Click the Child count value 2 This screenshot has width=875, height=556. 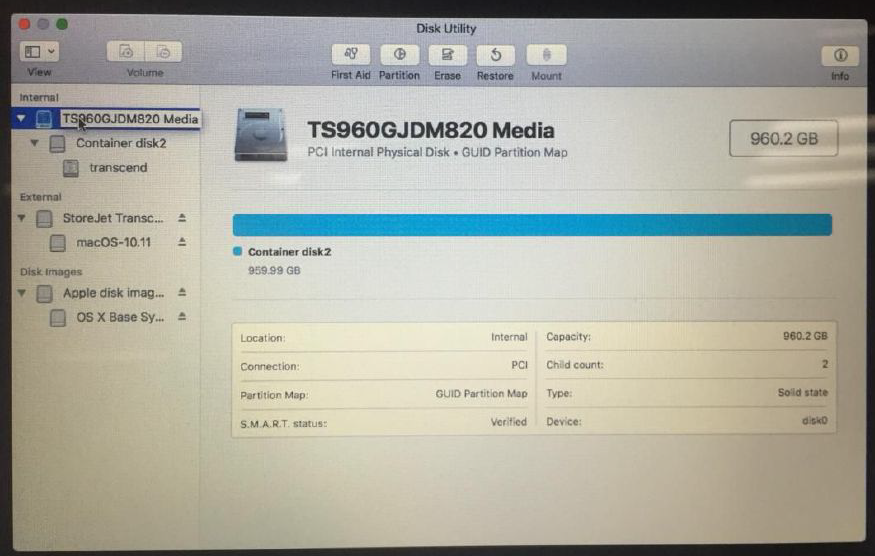(x=825, y=364)
